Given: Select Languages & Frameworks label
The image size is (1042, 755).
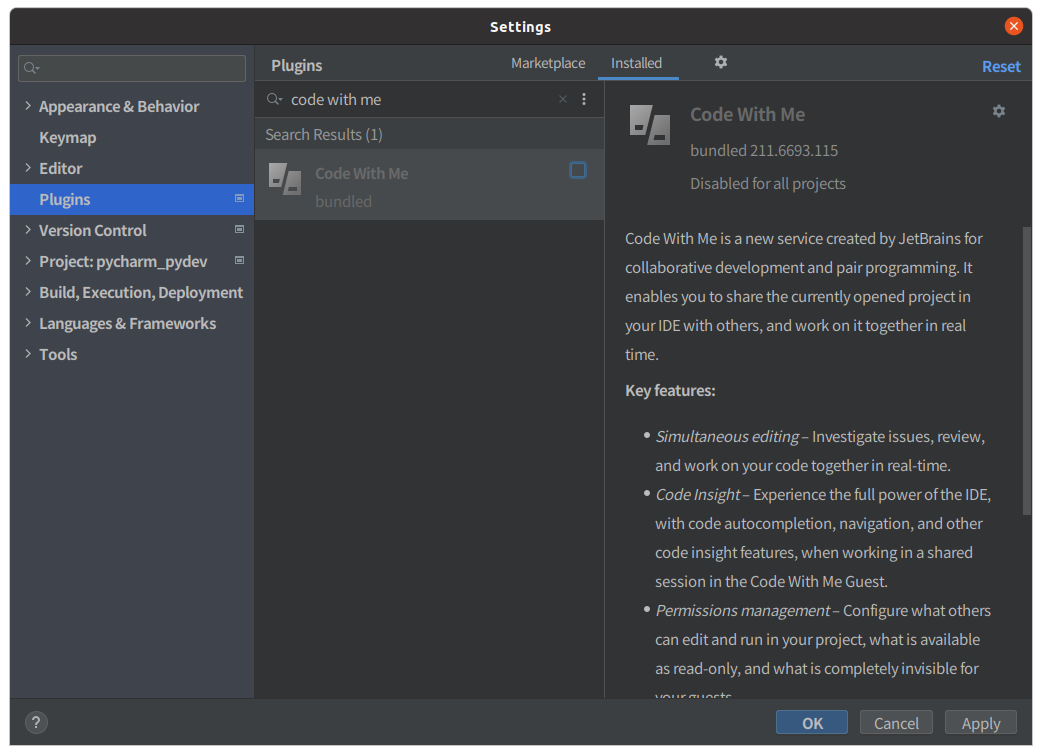Looking at the screenshot, I should click(128, 324).
